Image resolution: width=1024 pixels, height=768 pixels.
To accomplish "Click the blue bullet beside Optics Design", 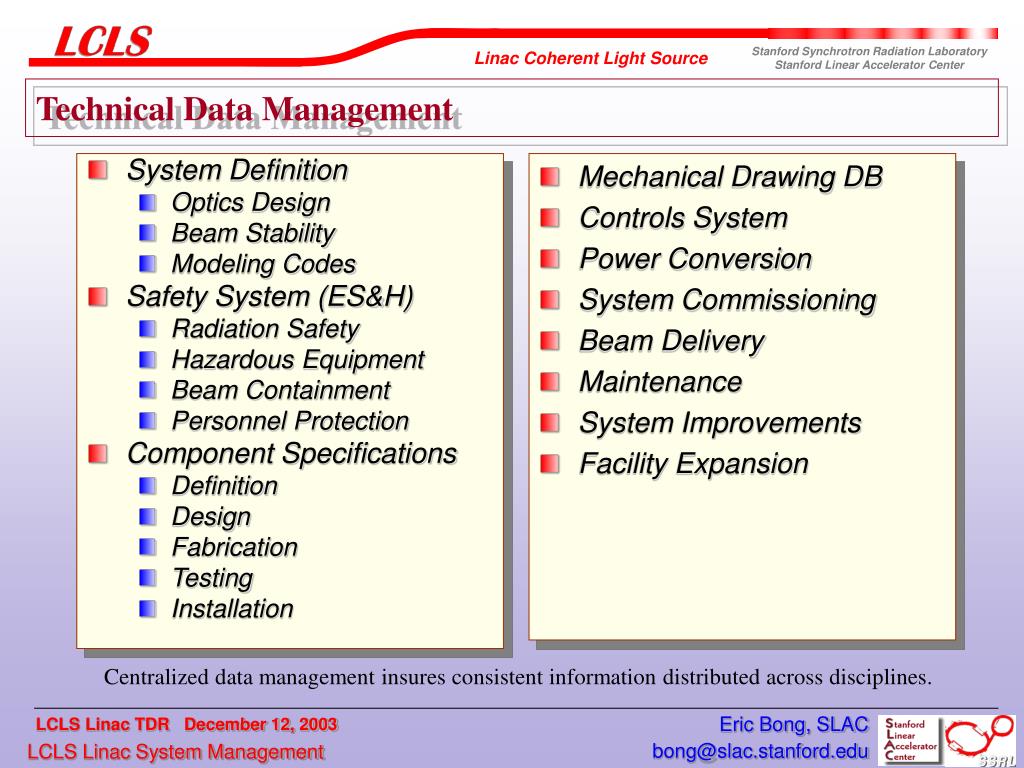I will click(x=148, y=202).
